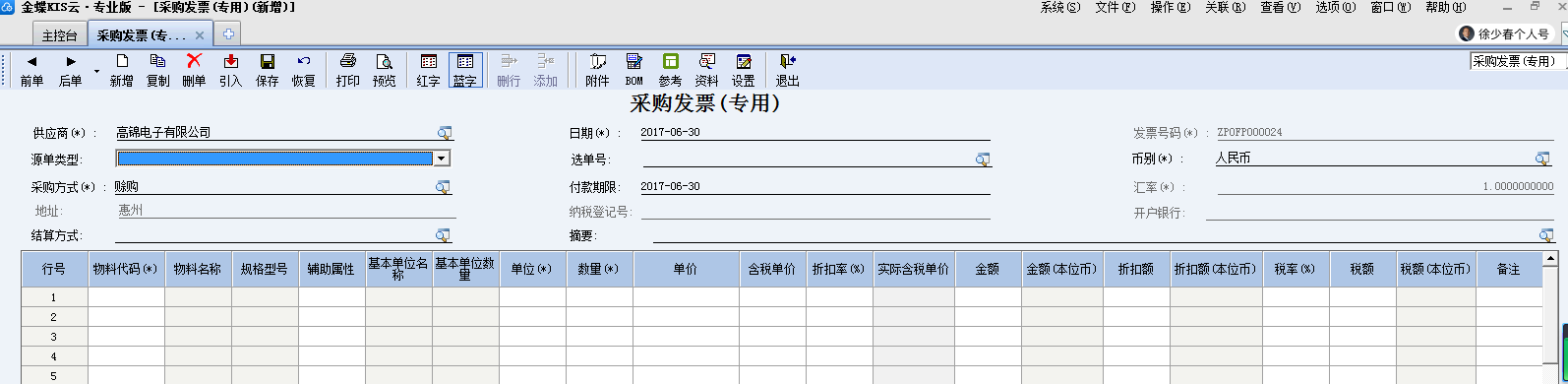This screenshot has height=384, width=1568.
Task: Open 设置 settings toolbar icon
Action: tap(743, 70)
